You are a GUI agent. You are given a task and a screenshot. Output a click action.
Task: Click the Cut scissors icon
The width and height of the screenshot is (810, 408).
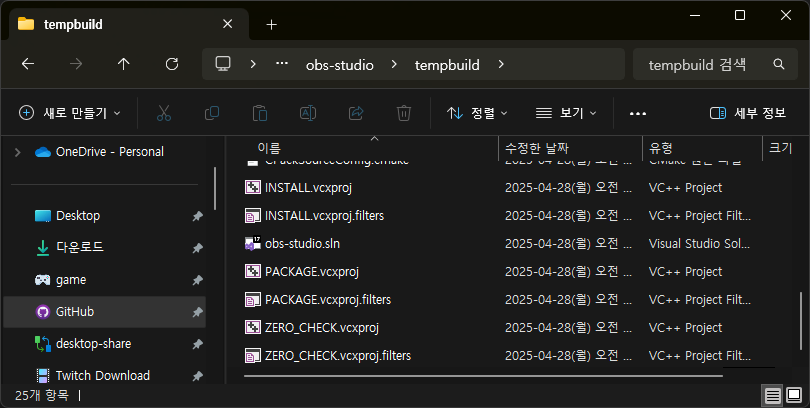(164, 113)
